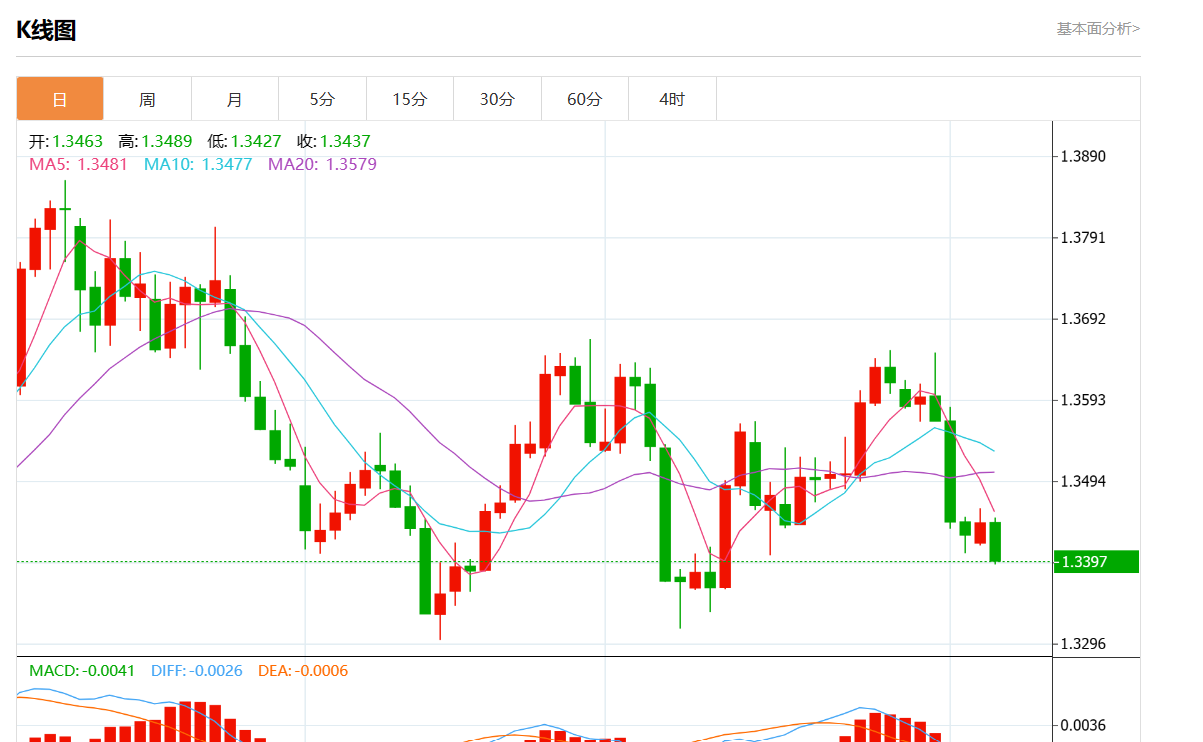Click the MA5: 1.3481 label
The width and height of the screenshot is (1203, 742).
tap(78, 164)
